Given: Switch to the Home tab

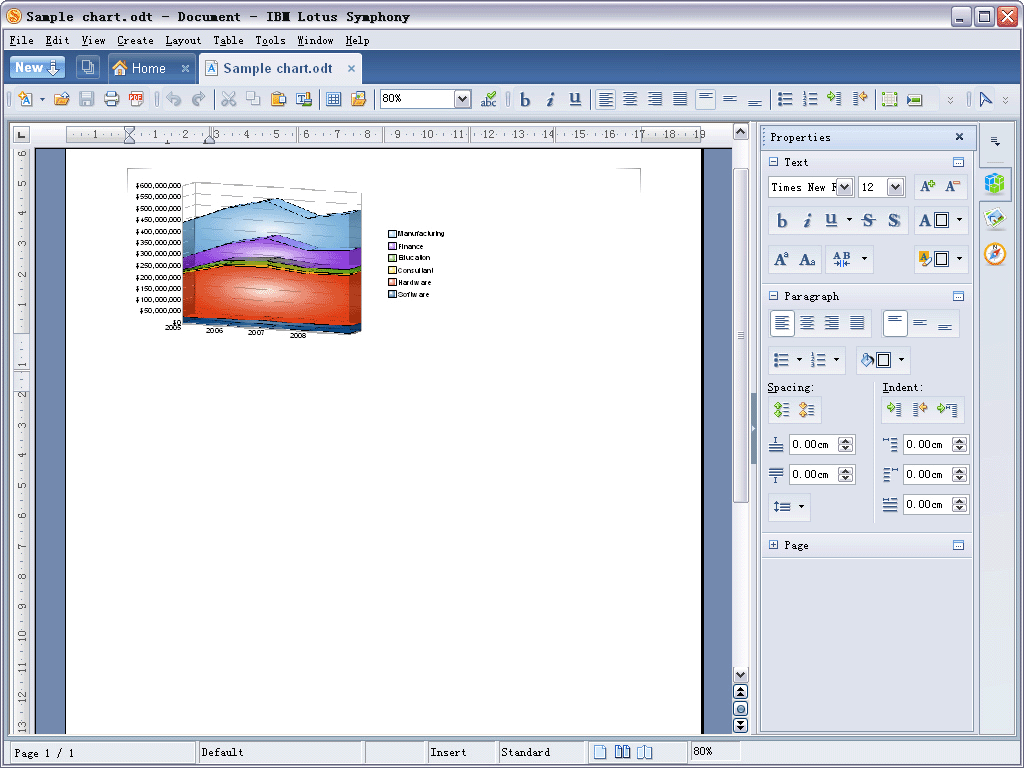Looking at the screenshot, I should click(x=148, y=68).
